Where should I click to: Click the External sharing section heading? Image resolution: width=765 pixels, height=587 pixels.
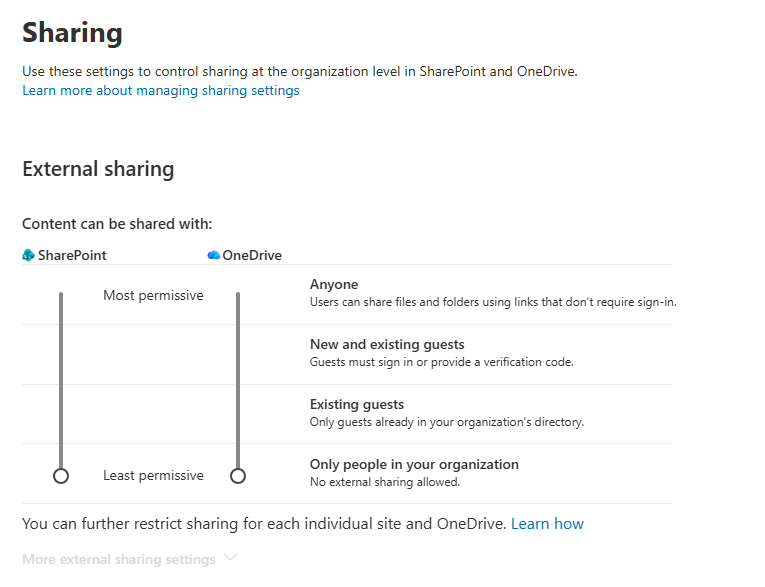point(98,169)
